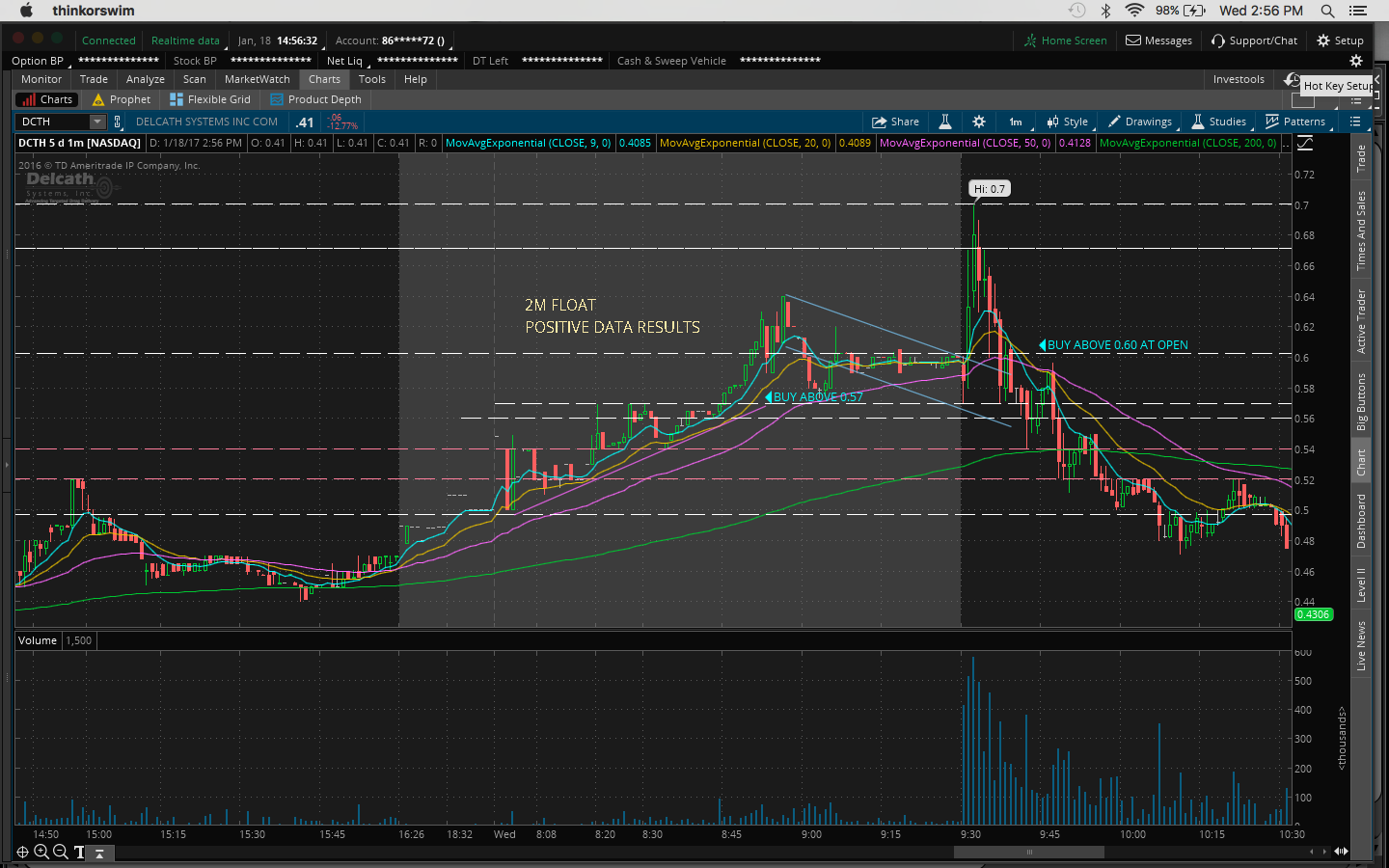Open the 1m timeframe dropdown
The image size is (1389, 868).
1016,122
